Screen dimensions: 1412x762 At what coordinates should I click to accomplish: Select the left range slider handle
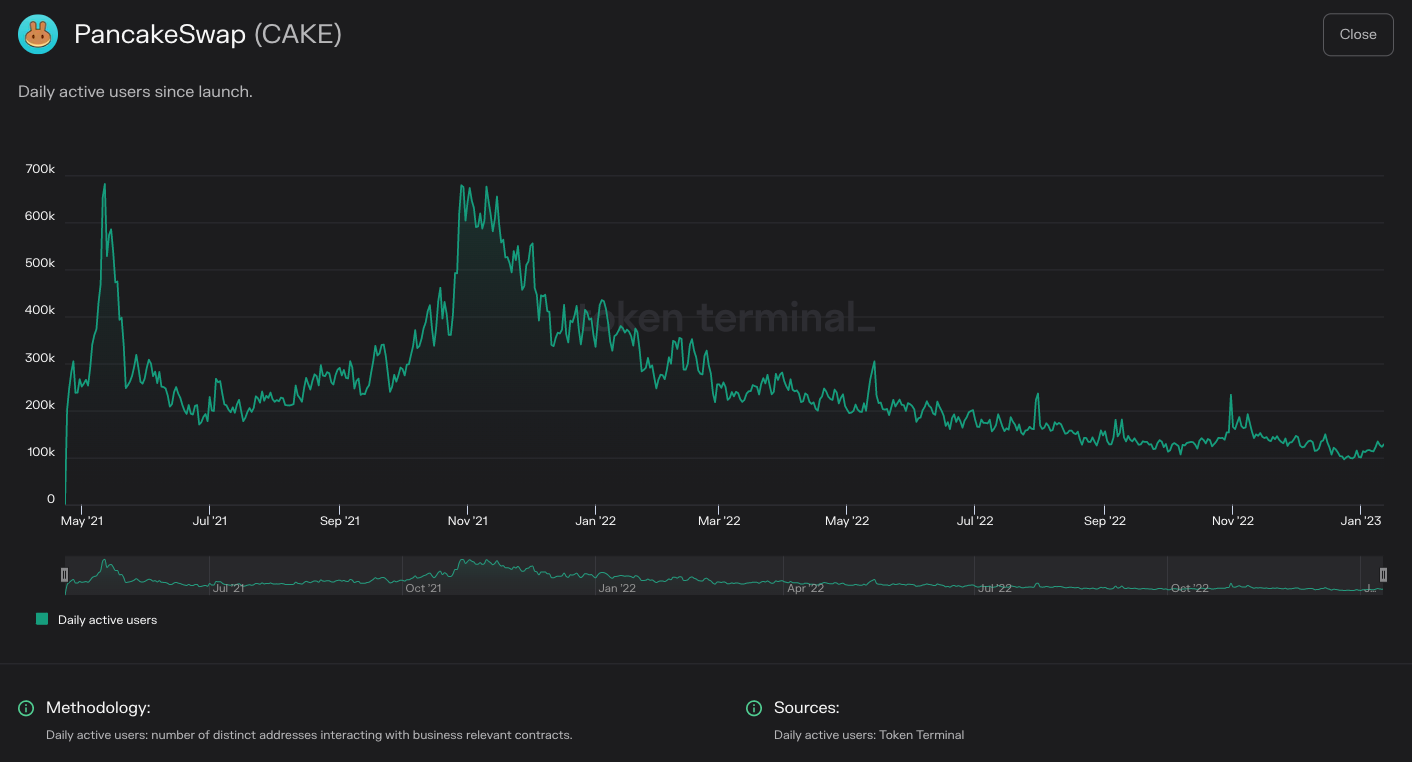[x=65, y=574]
